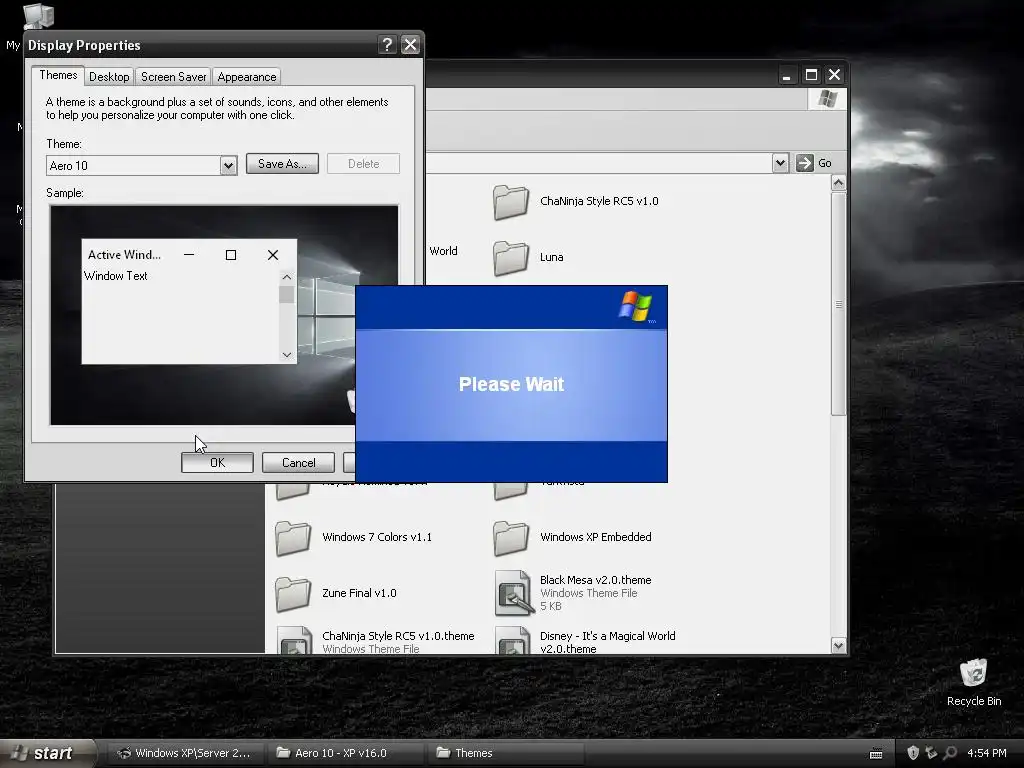Switch to the Themes taskbar item
This screenshot has height=768, width=1024.
coord(507,753)
